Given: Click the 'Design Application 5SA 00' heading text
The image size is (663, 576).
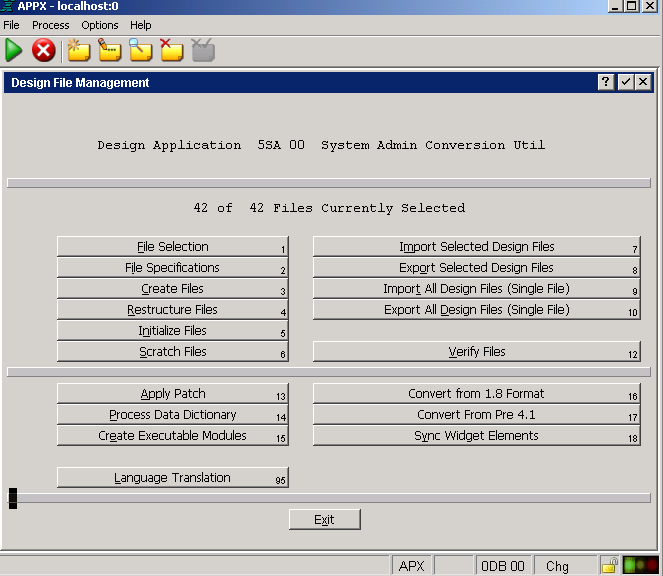Looking at the screenshot, I should [201, 145].
